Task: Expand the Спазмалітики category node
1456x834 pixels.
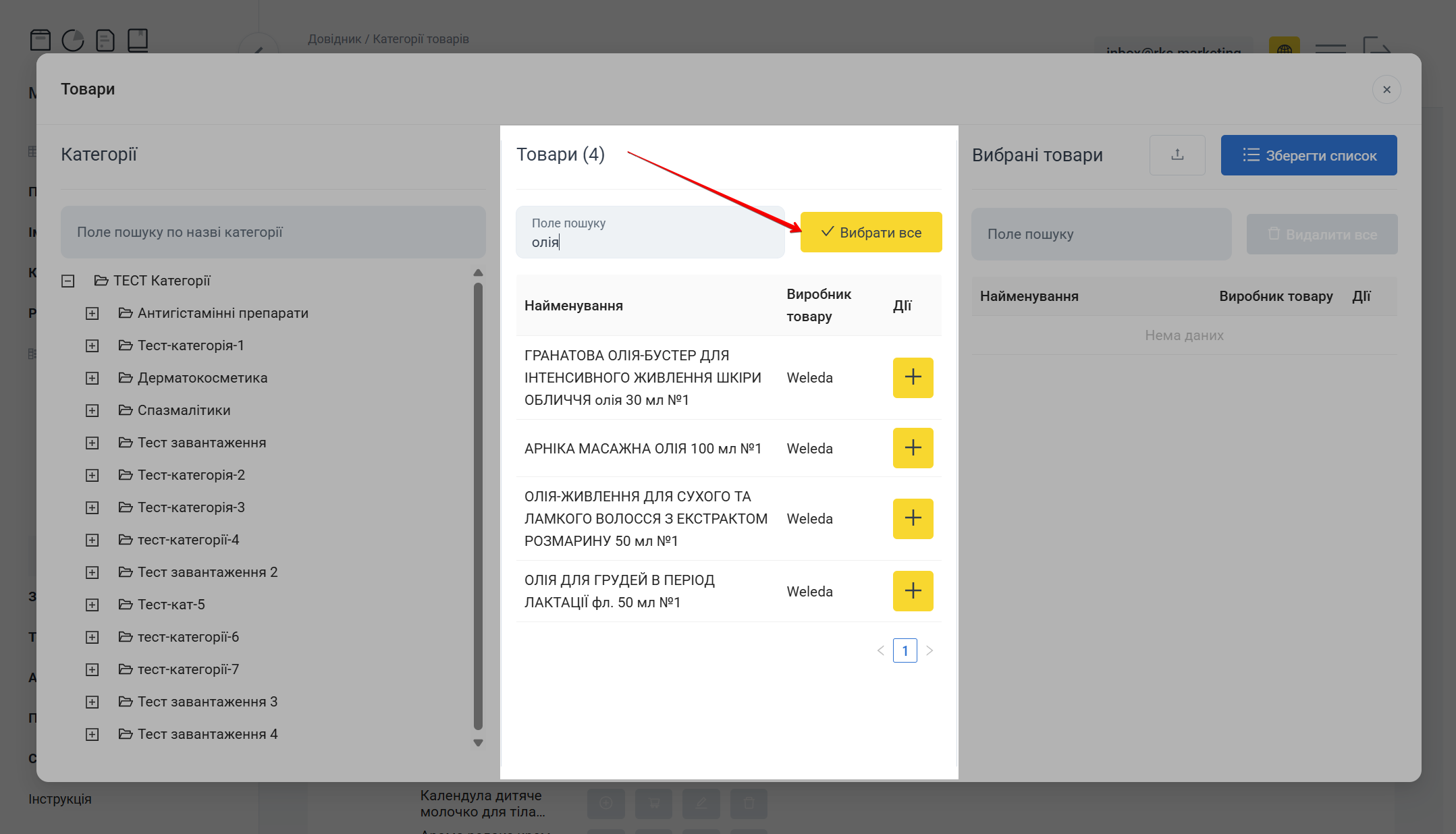Action: point(92,410)
